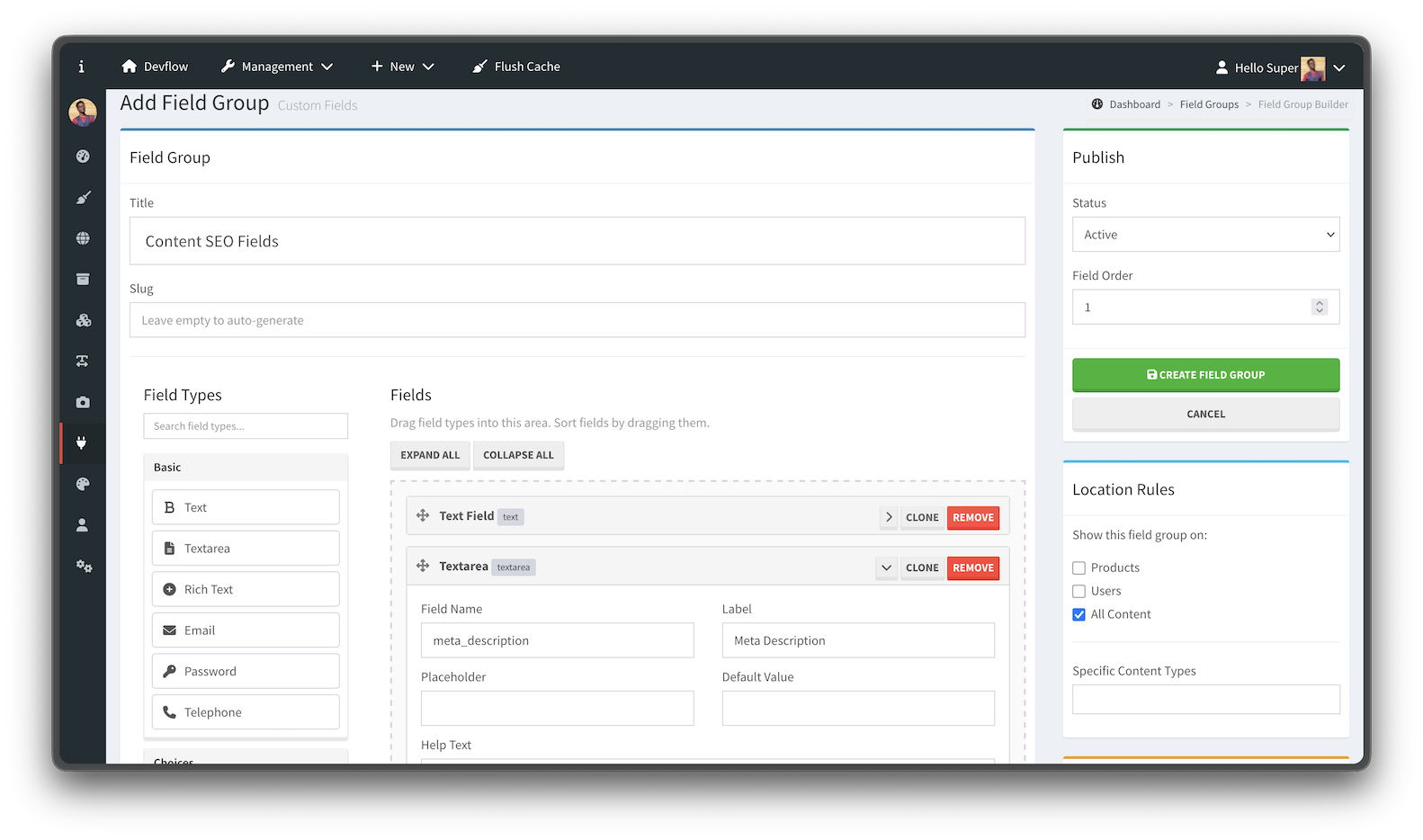
Task: Click the Placeholder input field
Action: (558, 708)
